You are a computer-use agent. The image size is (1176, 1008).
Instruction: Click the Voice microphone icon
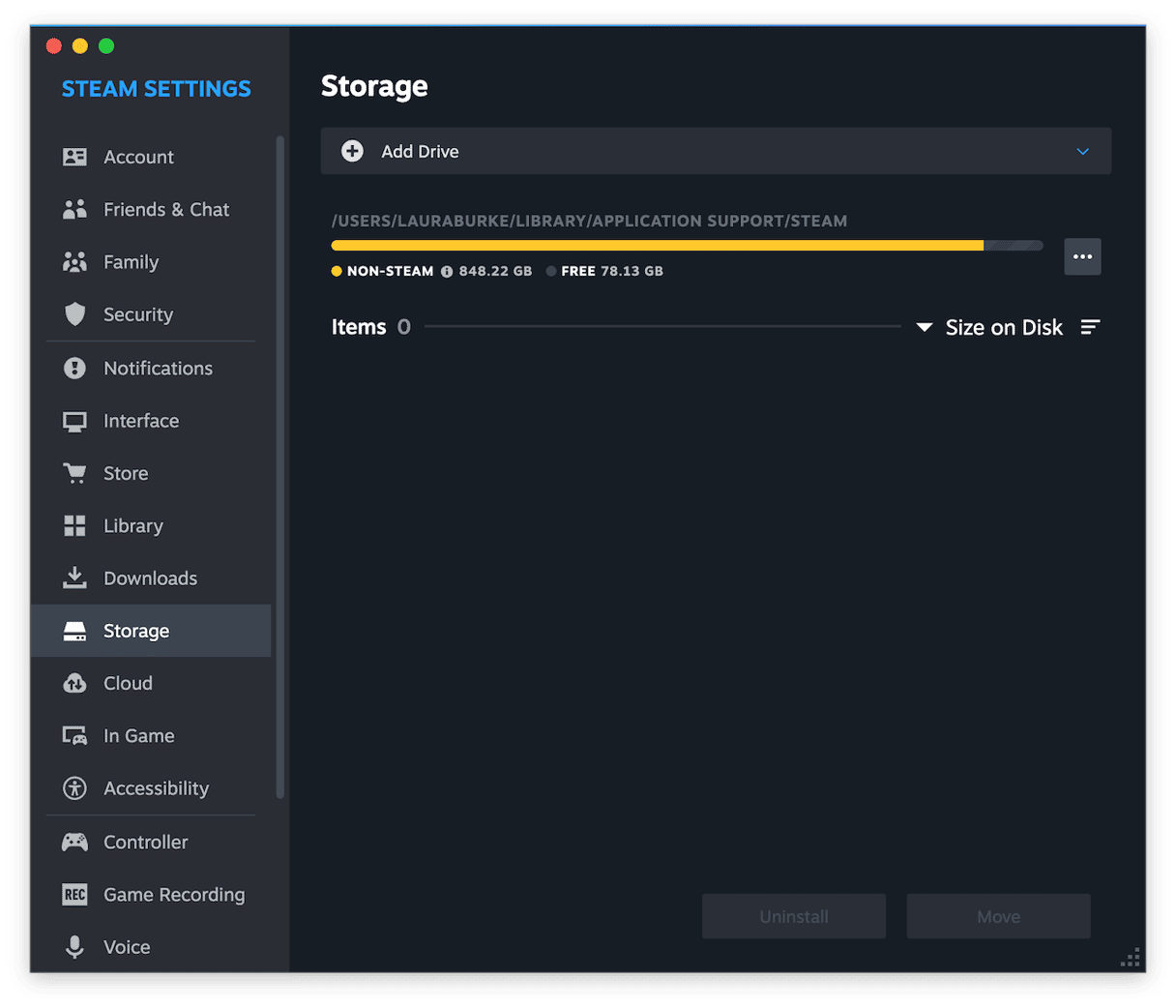click(74, 947)
